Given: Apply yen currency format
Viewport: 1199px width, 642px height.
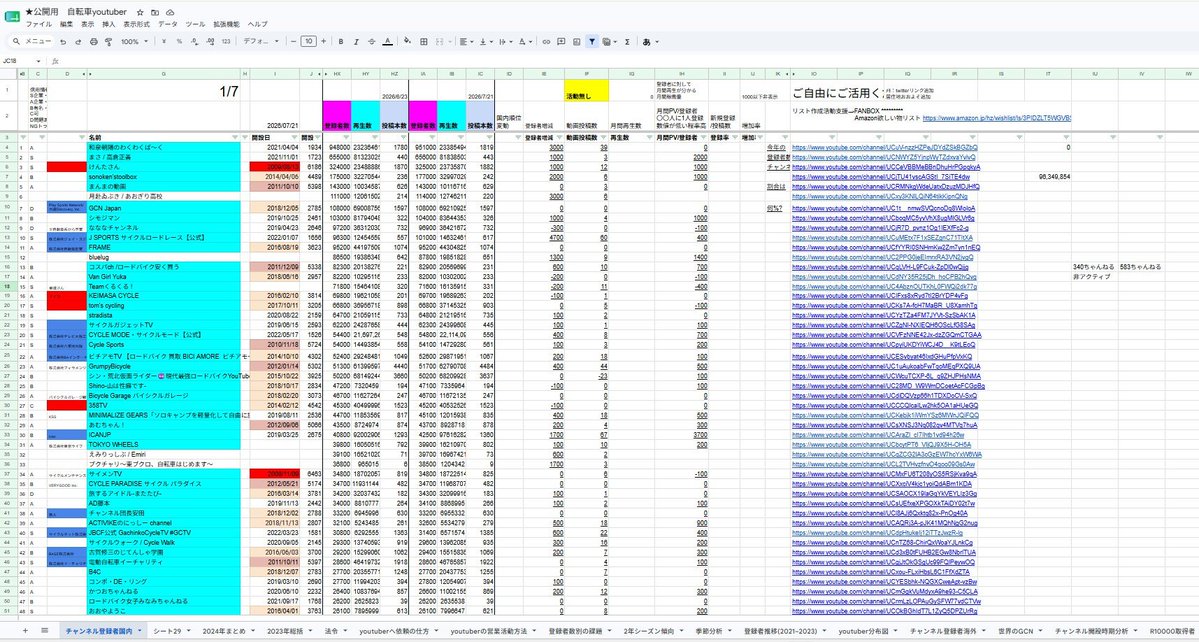Looking at the screenshot, I should (x=164, y=41).
